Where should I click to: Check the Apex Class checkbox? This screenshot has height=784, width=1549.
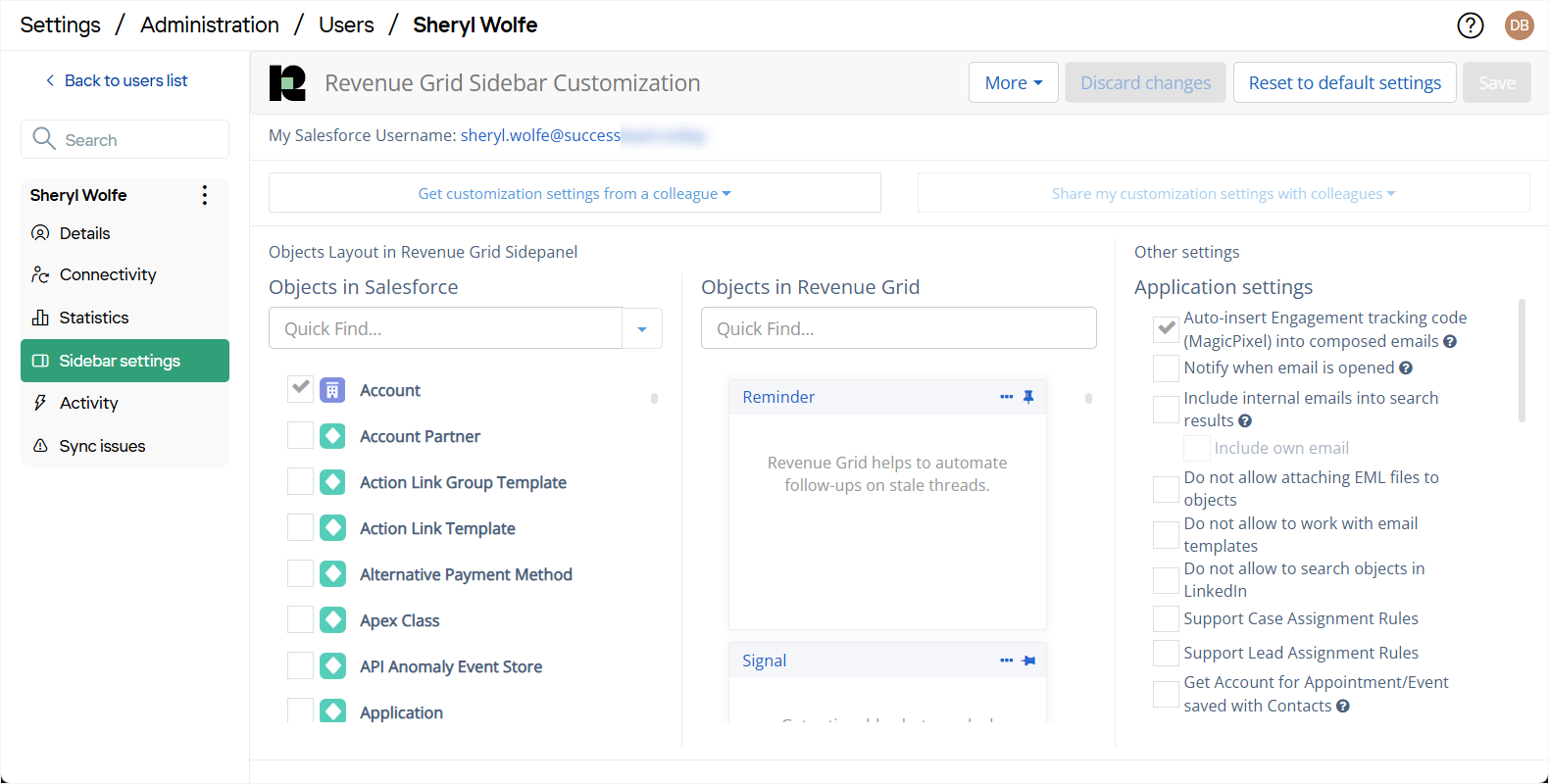click(300, 619)
